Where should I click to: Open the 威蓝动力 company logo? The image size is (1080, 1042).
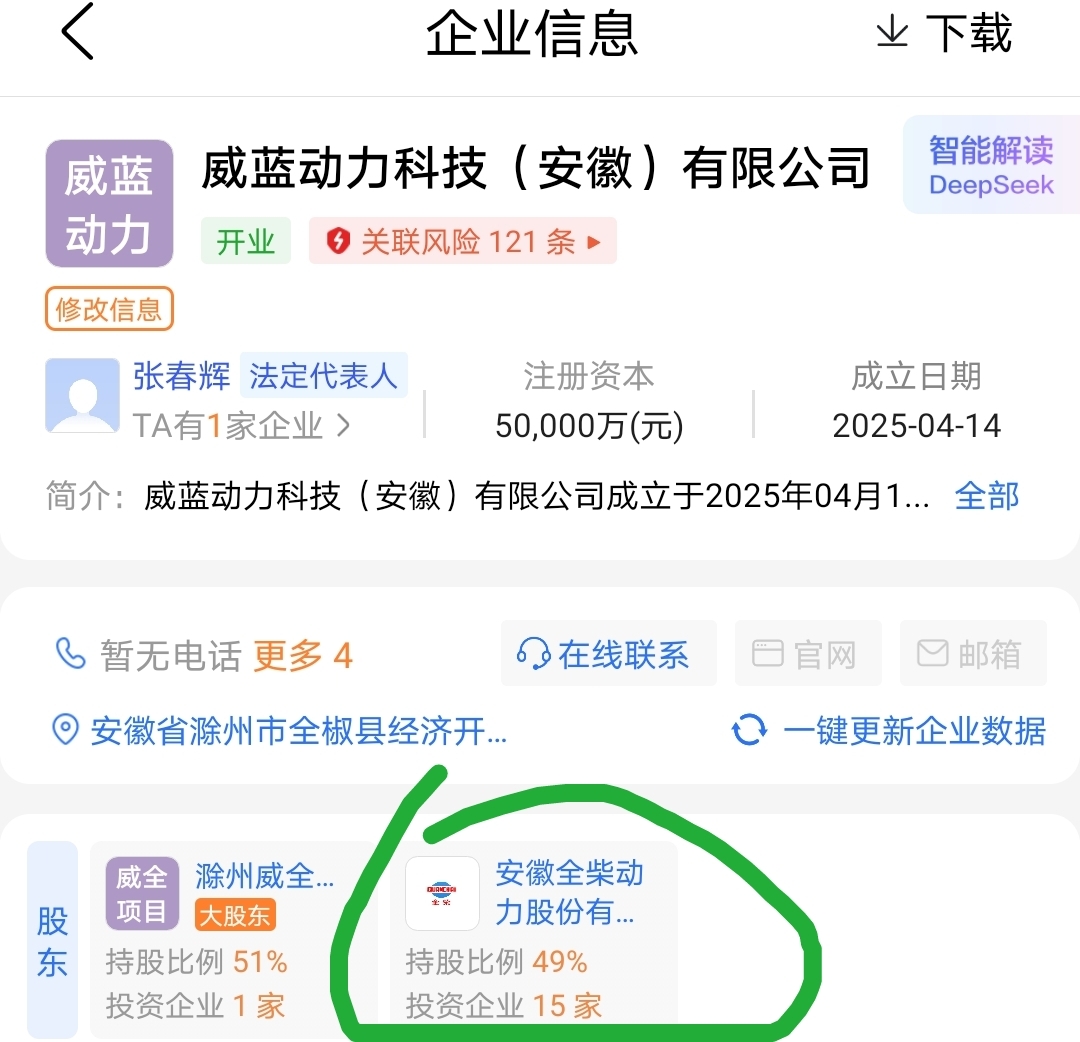coord(110,203)
